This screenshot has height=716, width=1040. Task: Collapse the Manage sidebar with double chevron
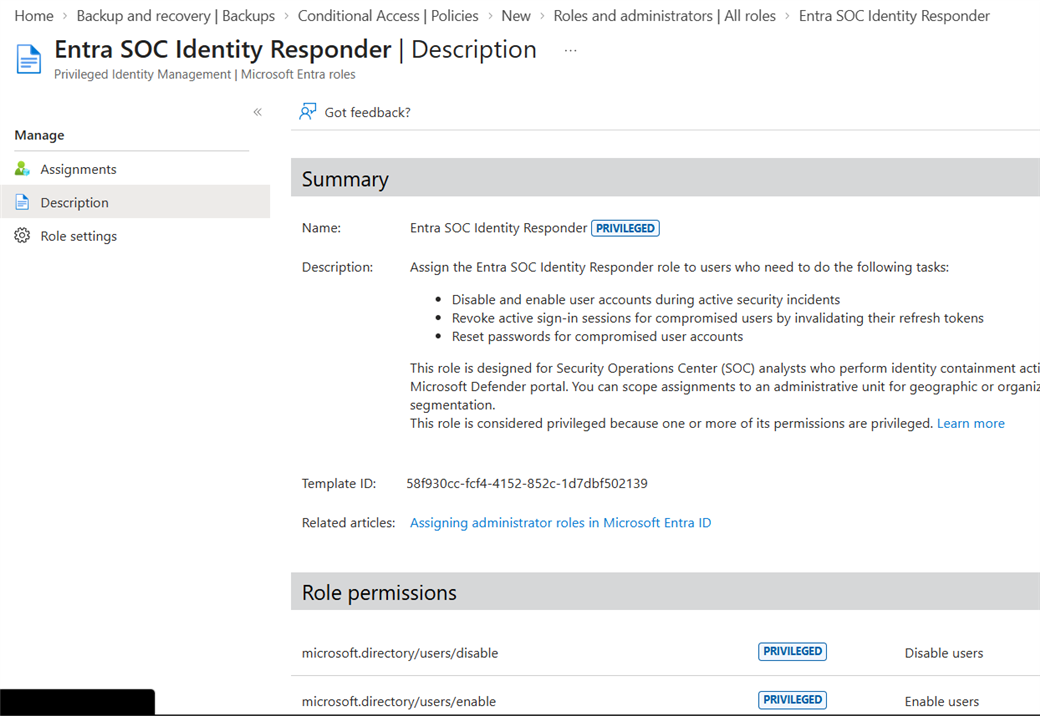257,112
